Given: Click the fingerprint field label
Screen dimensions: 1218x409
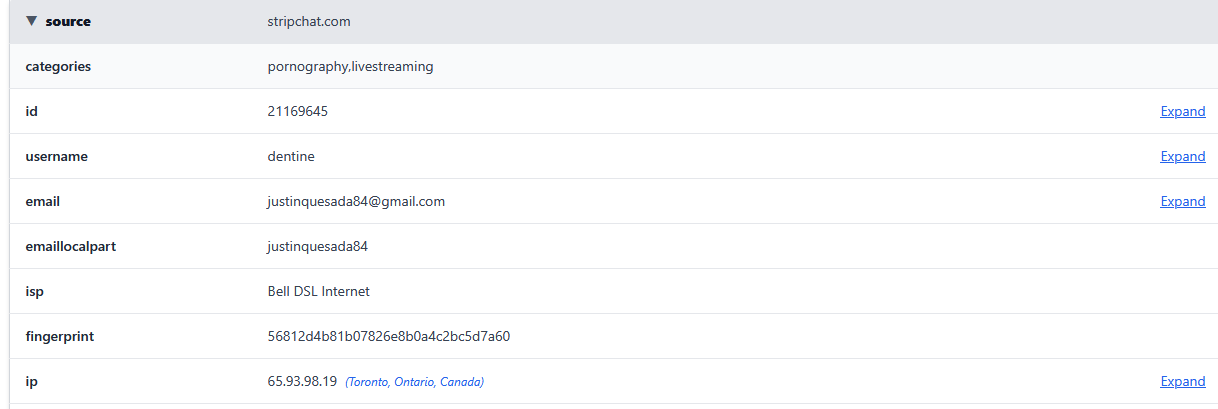Looking at the screenshot, I should pyautogui.click(x=60, y=336).
